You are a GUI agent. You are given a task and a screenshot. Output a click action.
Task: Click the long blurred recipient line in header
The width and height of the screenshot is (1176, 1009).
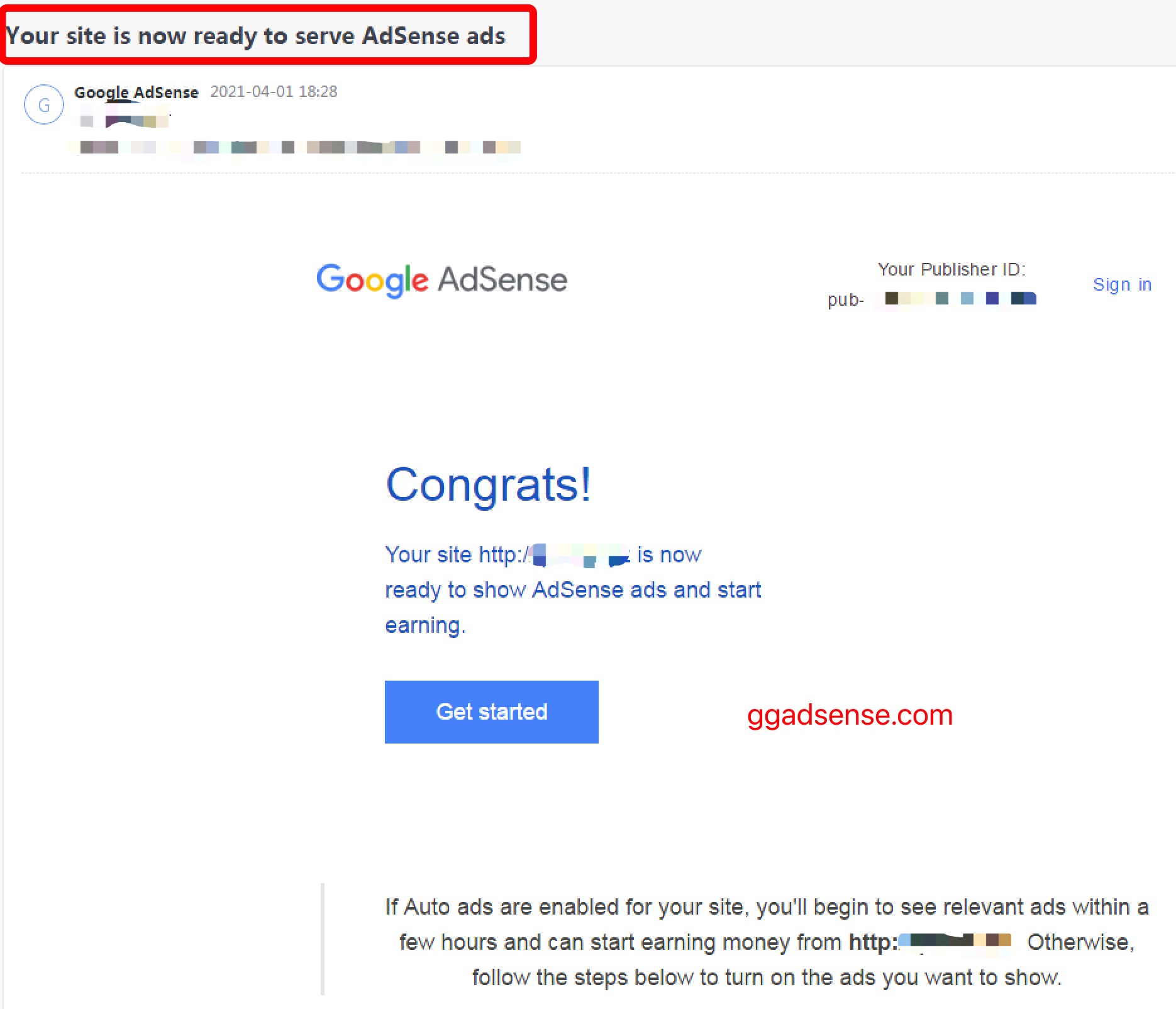click(296, 147)
